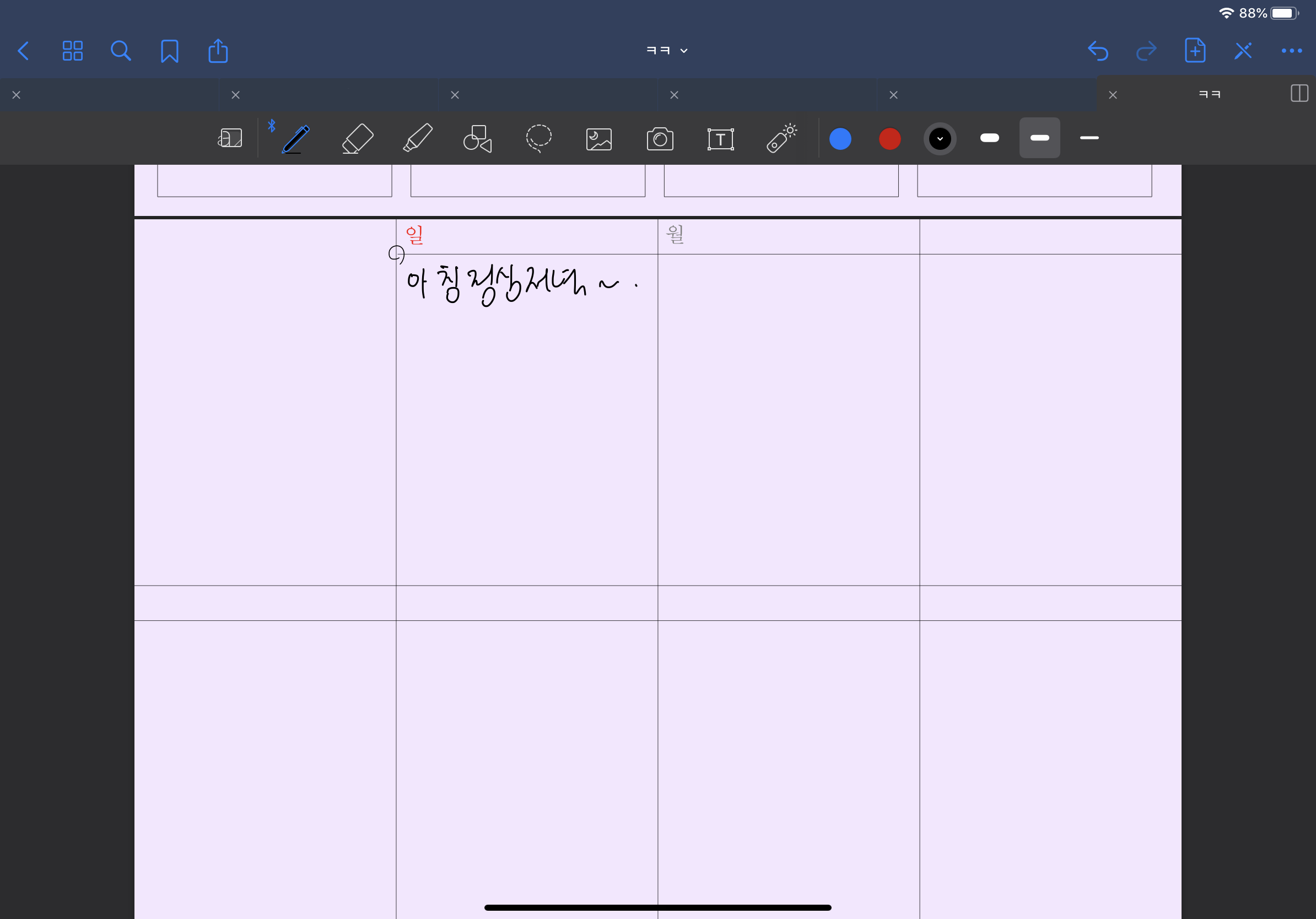Viewport: 1316px width, 919px height.
Task: Toggle read-only mode with pencil-slash icon
Action: point(1243,51)
